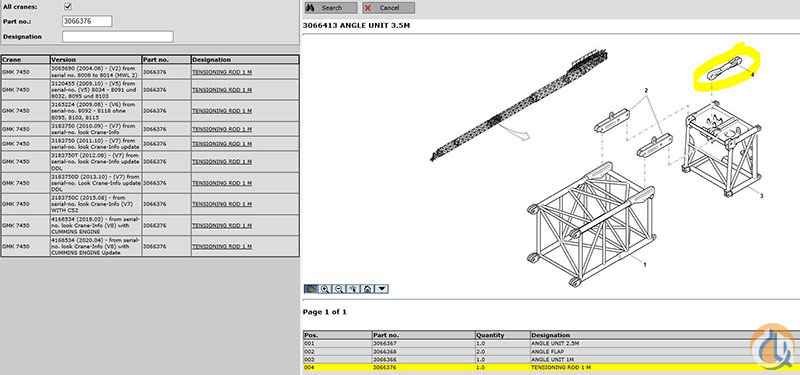Screen dimensions: 800x375
Task: Select version cell 4166534 (2020.04) CUMMINS ENGINE Update
Action: (x=95, y=246)
